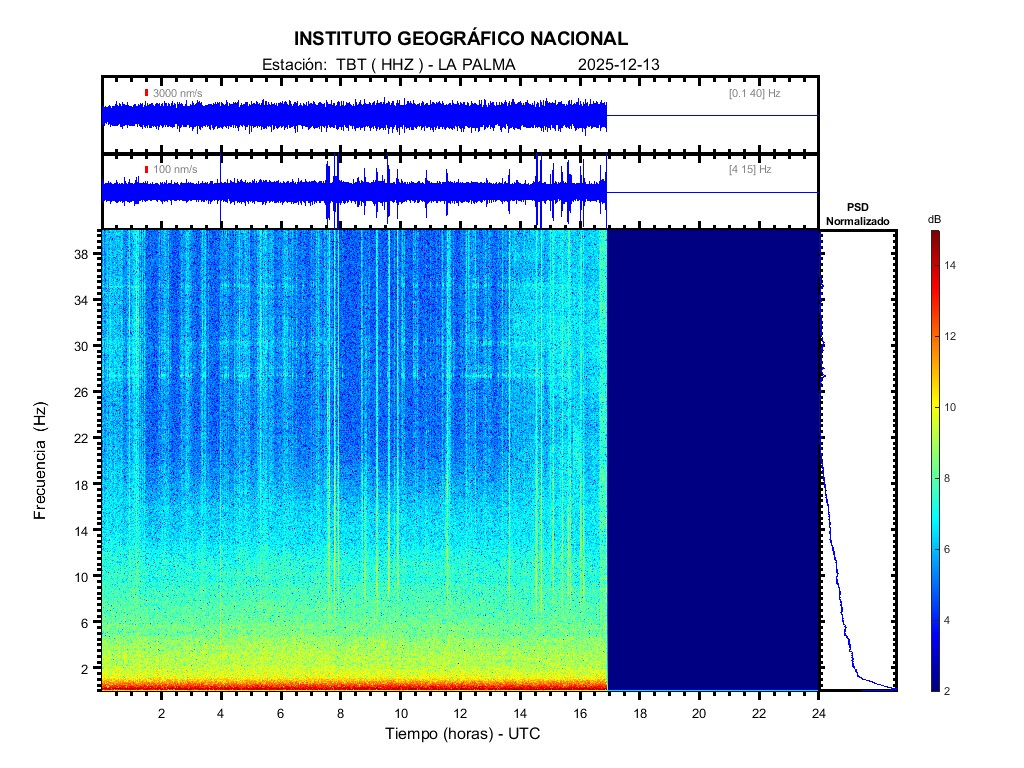Click the colorbar at the 8 dB level

point(934,479)
